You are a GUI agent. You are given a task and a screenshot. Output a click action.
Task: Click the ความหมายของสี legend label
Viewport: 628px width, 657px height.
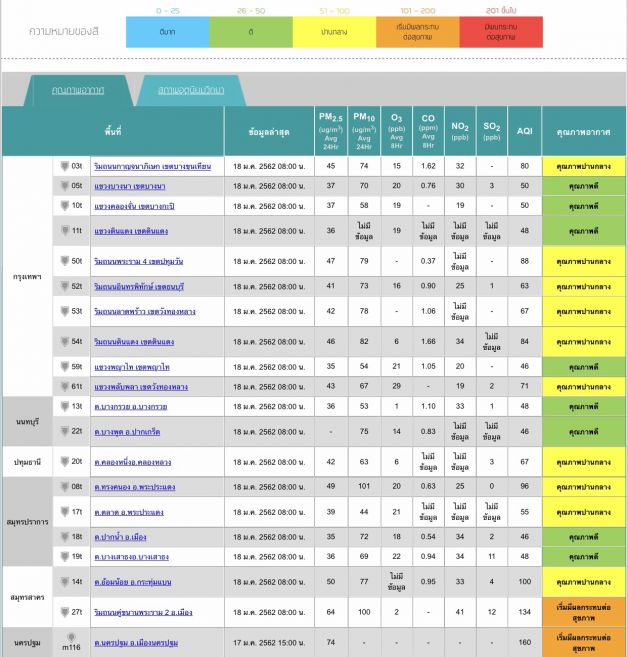(x=64, y=31)
